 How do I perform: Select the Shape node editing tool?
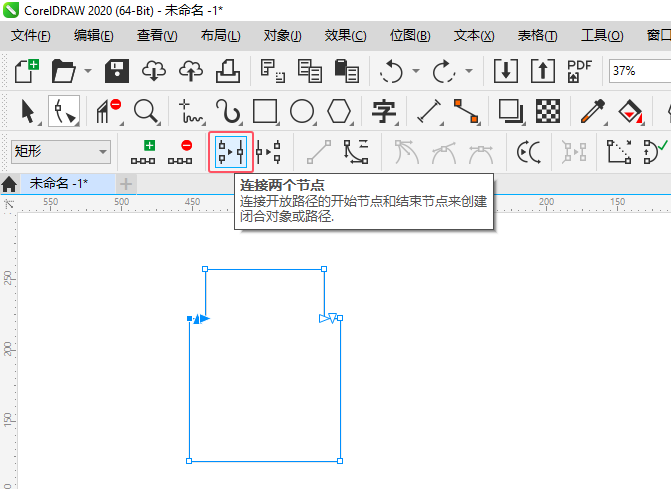coord(64,111)
